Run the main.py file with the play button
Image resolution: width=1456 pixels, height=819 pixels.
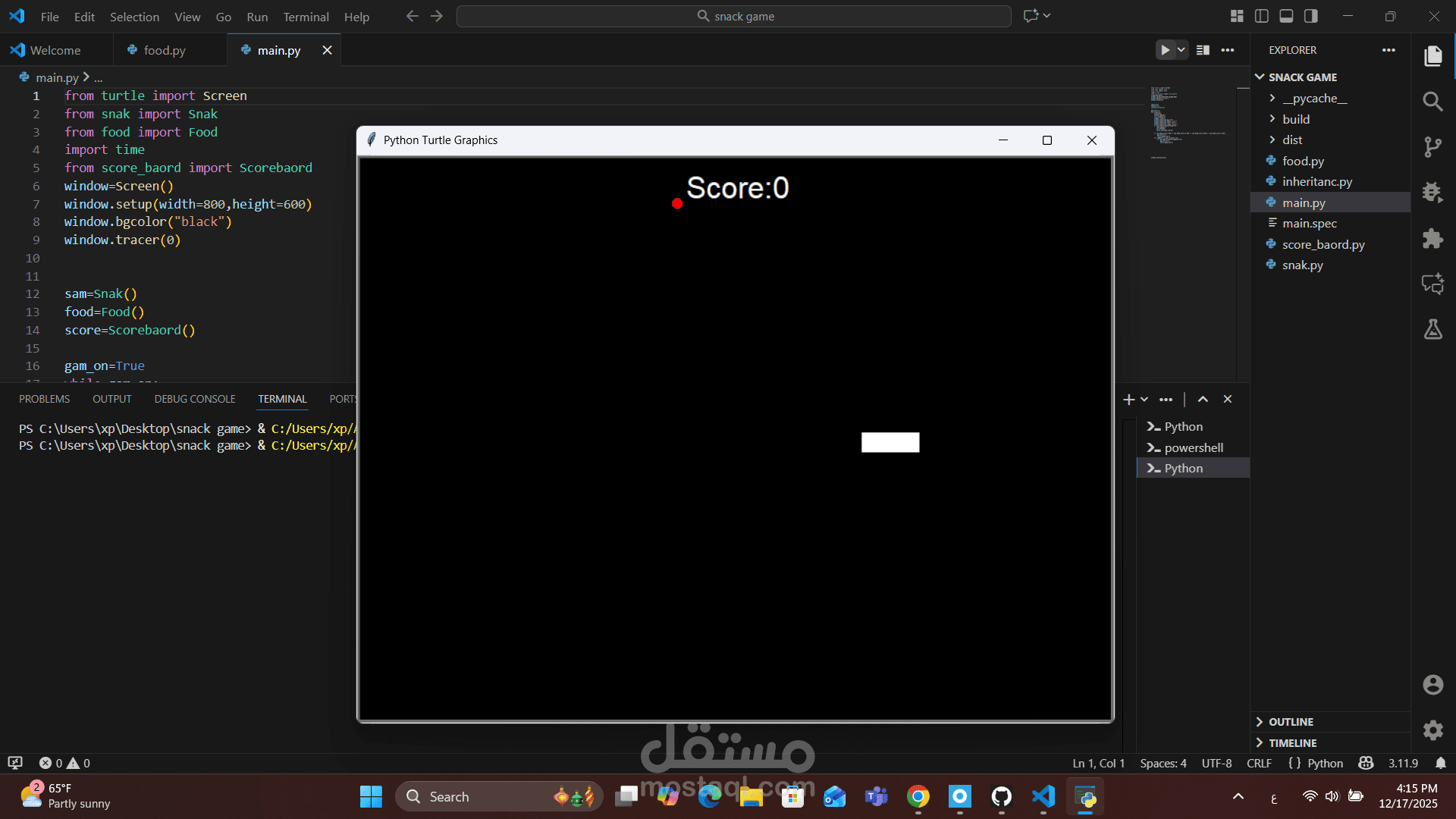pos(1164,49)
